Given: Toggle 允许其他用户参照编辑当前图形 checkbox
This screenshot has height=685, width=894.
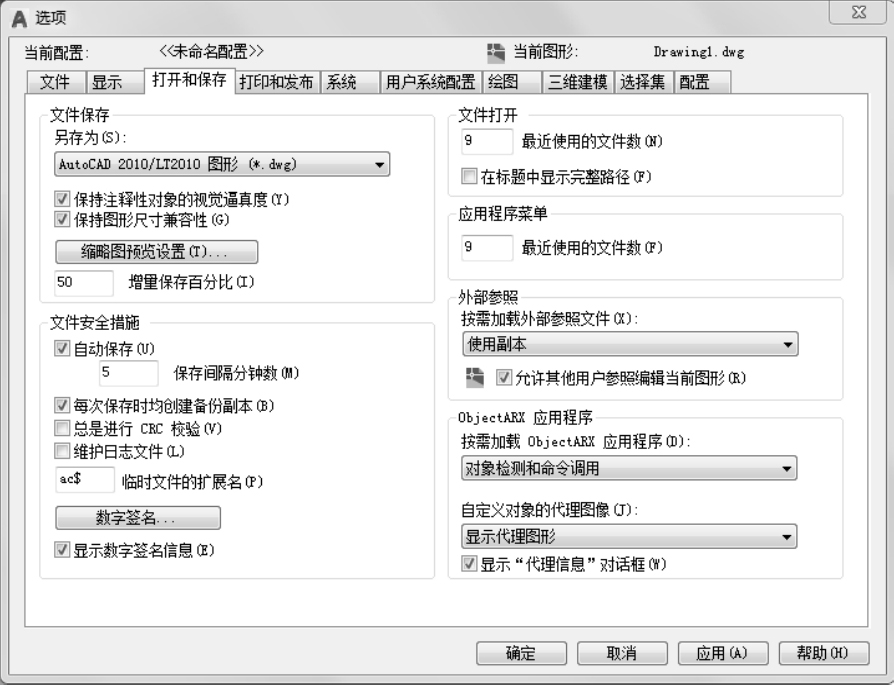Looking at the screenshot, I should pos(503,378).
